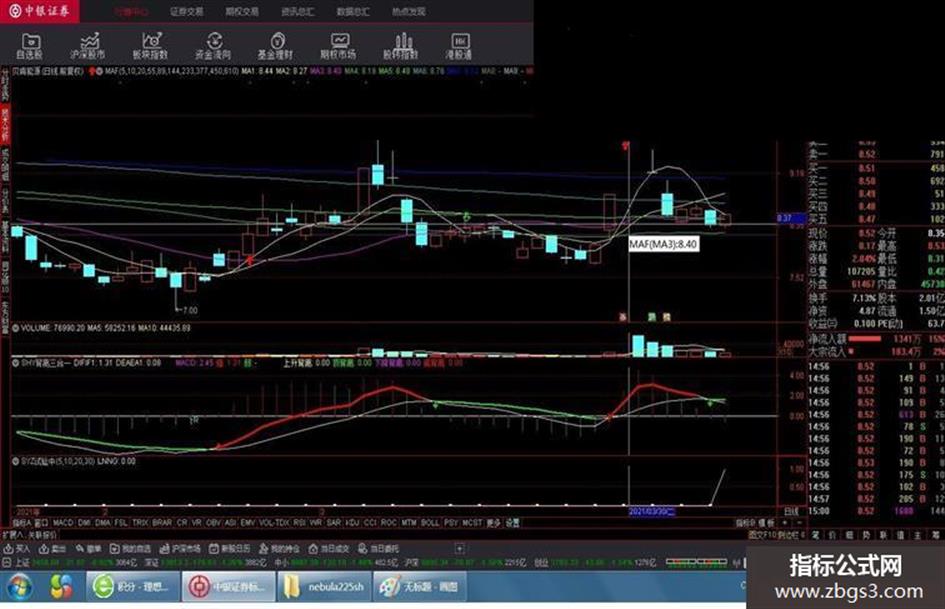
Task: Select the VOL-TDX indicator tab
Action: point(274,523)
